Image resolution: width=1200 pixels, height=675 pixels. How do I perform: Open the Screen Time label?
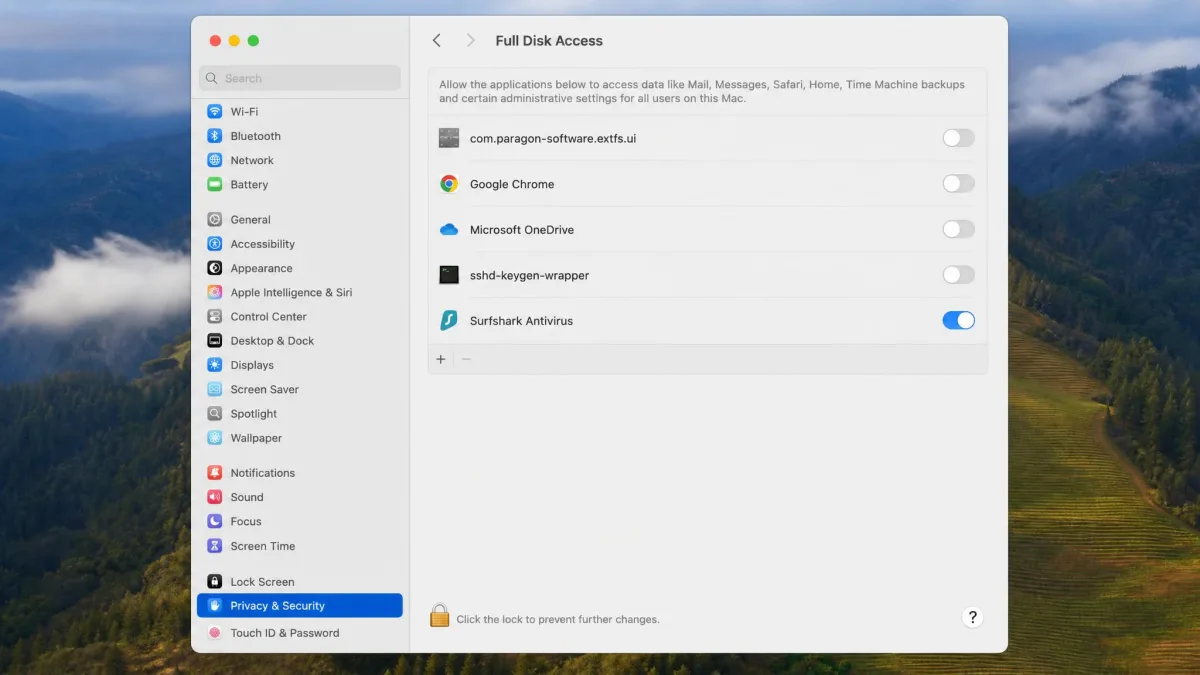pyautogui.click(x=263, y=546)
